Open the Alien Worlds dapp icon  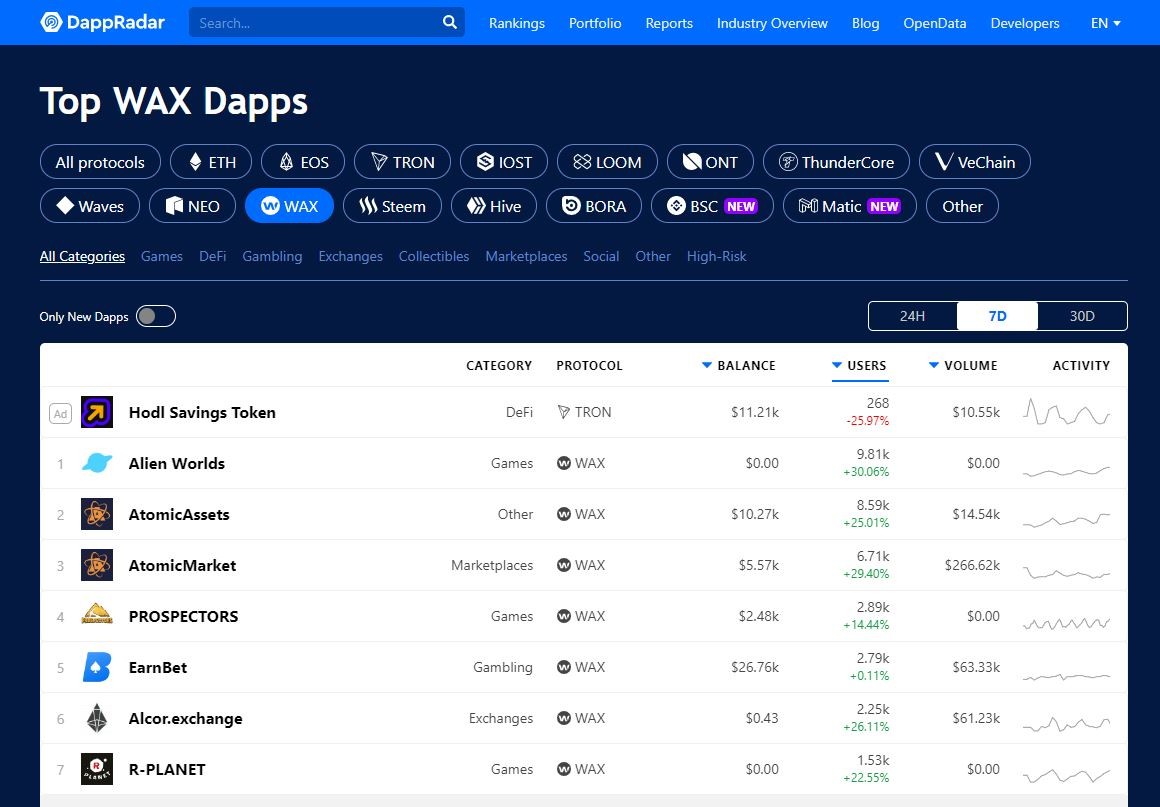point(97,463)
